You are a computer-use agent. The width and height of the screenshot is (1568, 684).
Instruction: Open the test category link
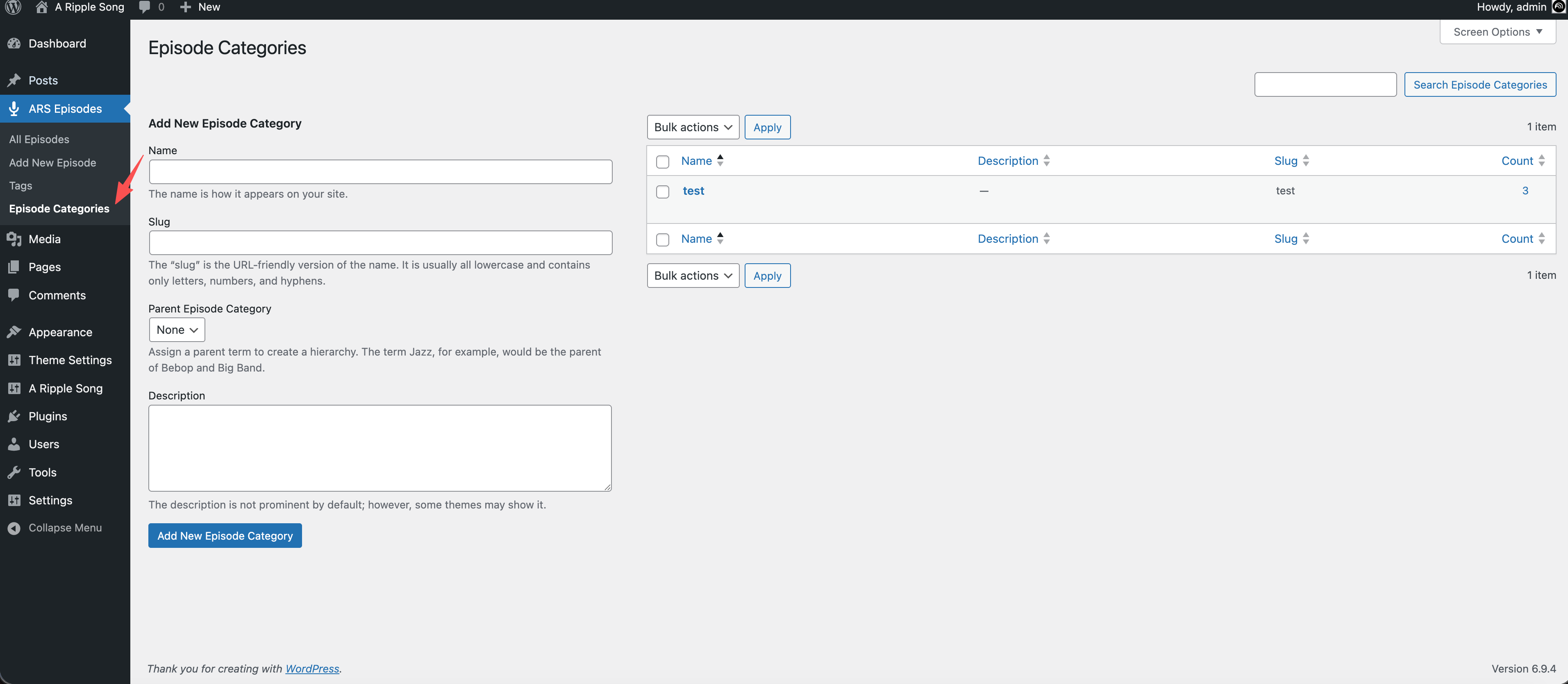693,191
